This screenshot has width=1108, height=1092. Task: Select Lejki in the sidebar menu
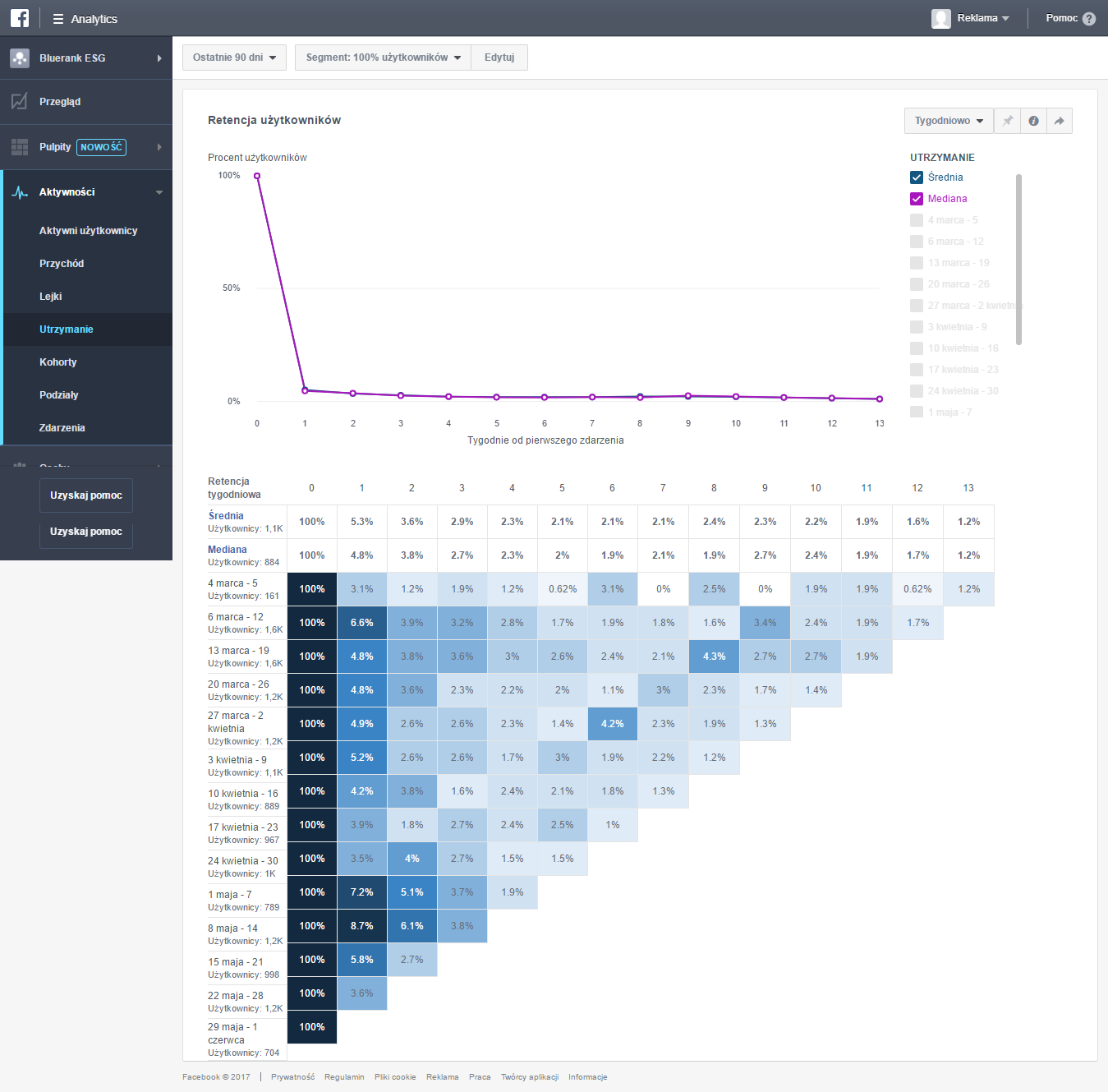tap(51, 297)
